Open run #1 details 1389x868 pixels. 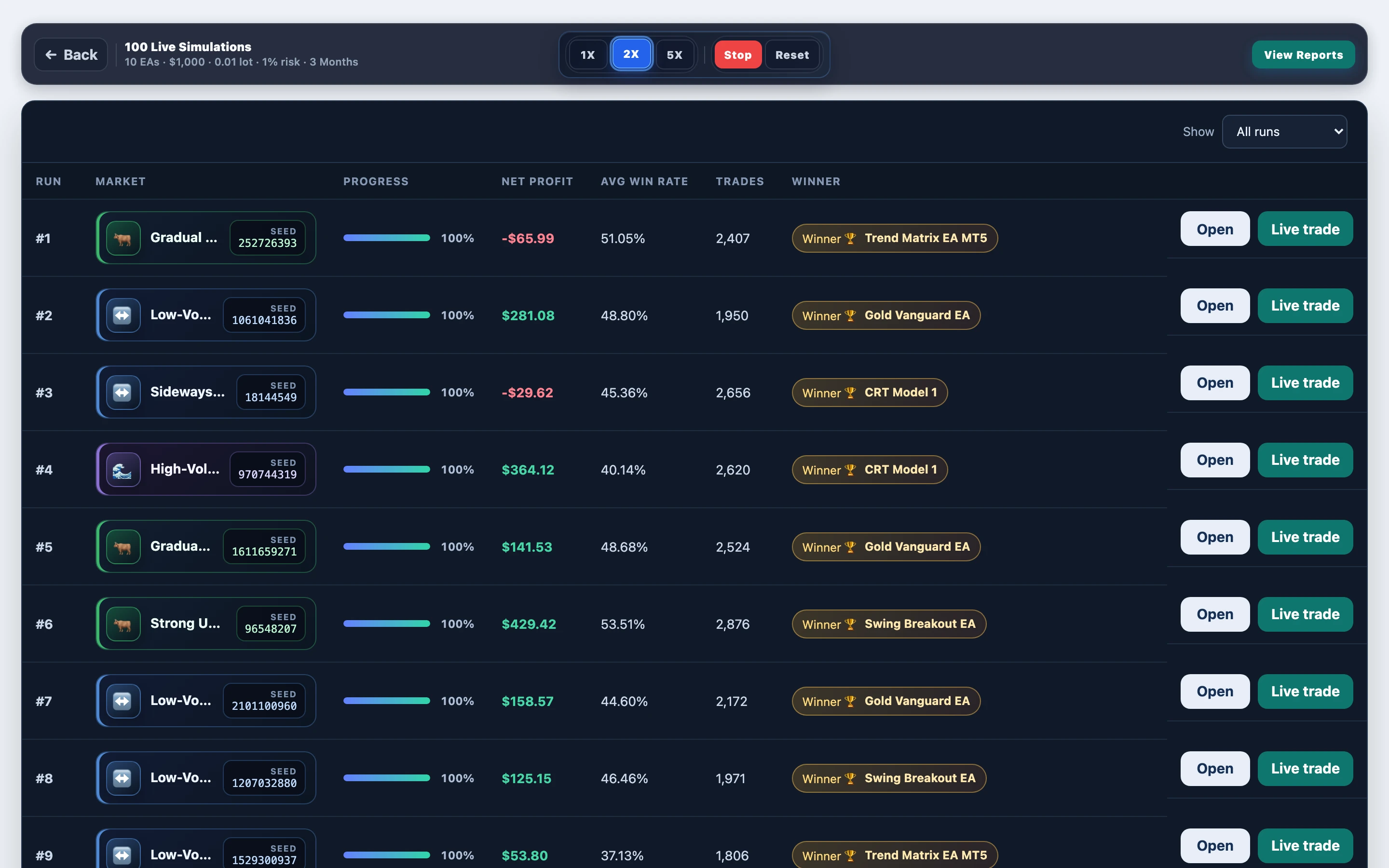pyautogui.click(x=1215, y=229)
